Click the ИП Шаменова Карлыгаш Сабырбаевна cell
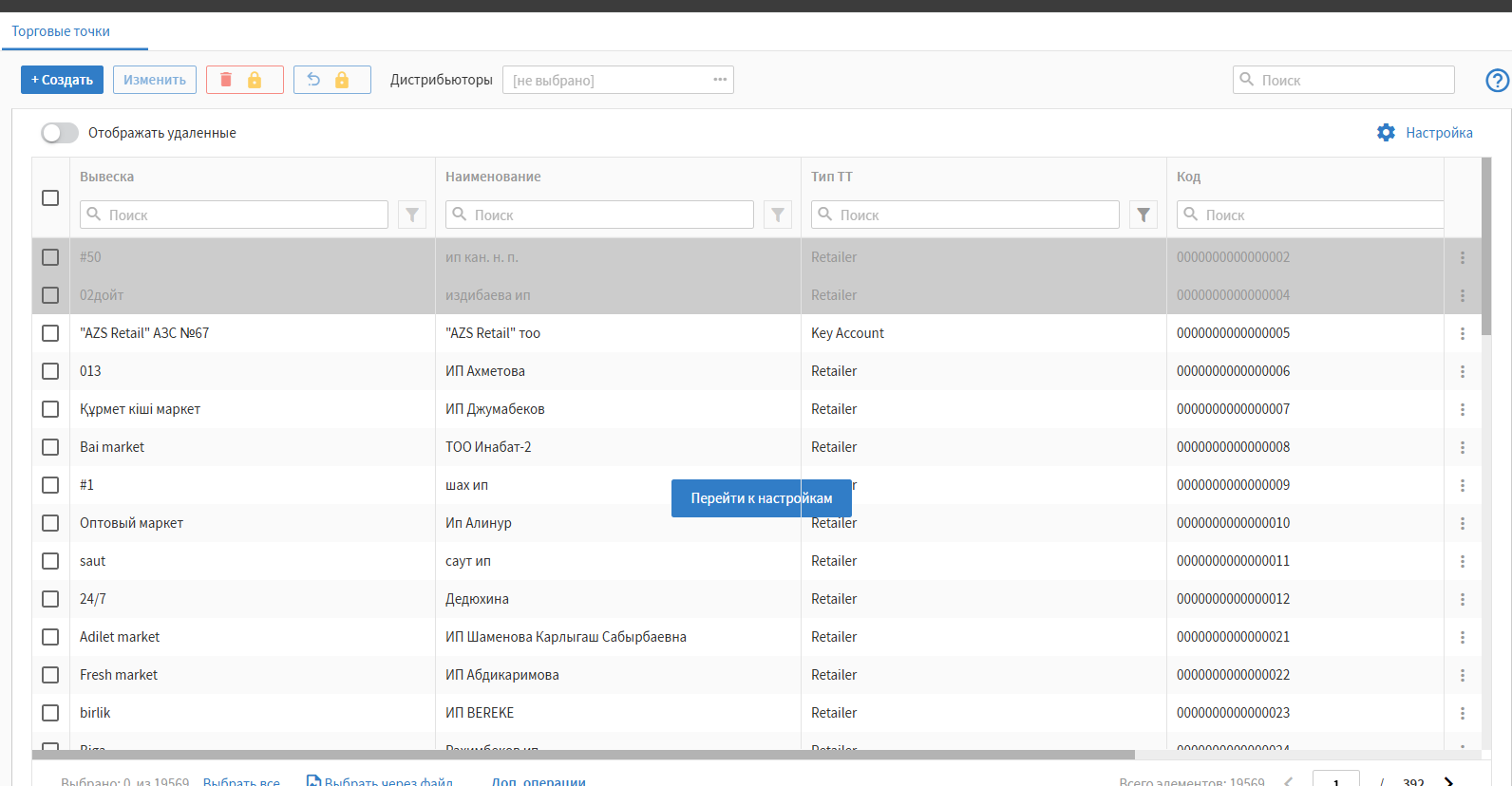1512x786 pixels. point(566,637)
